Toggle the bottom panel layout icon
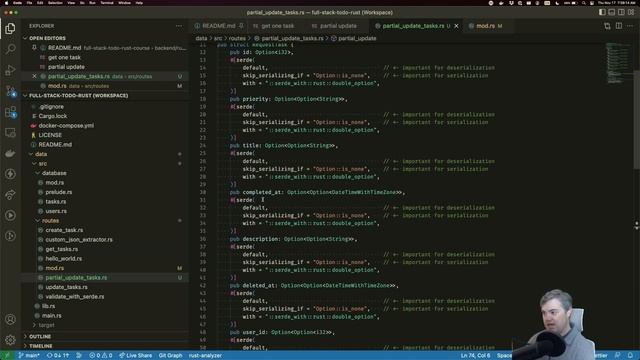The image size is (640, 360). [x=612, y=12]
